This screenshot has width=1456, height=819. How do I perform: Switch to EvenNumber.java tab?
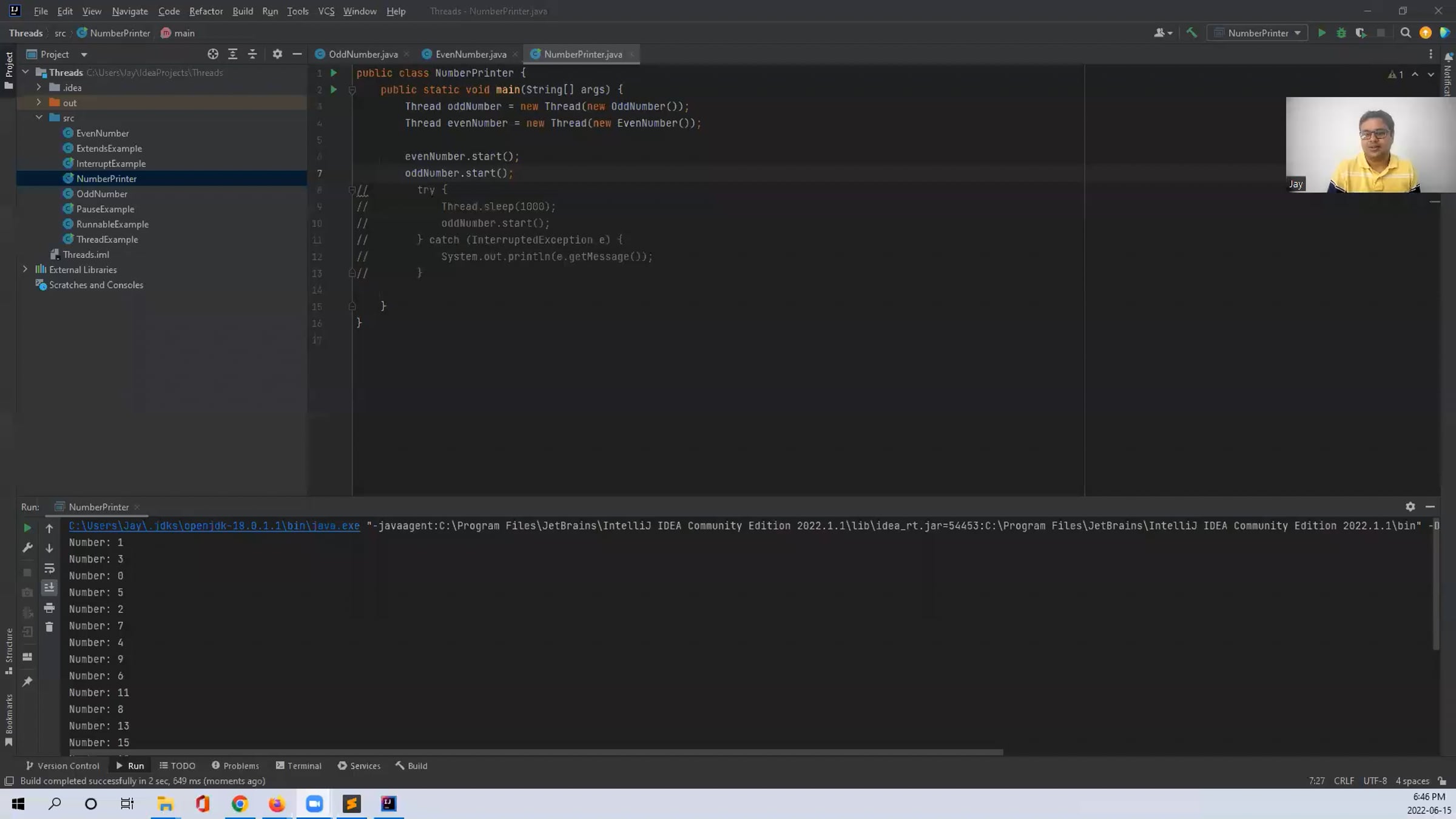click(x=470, y=55)
